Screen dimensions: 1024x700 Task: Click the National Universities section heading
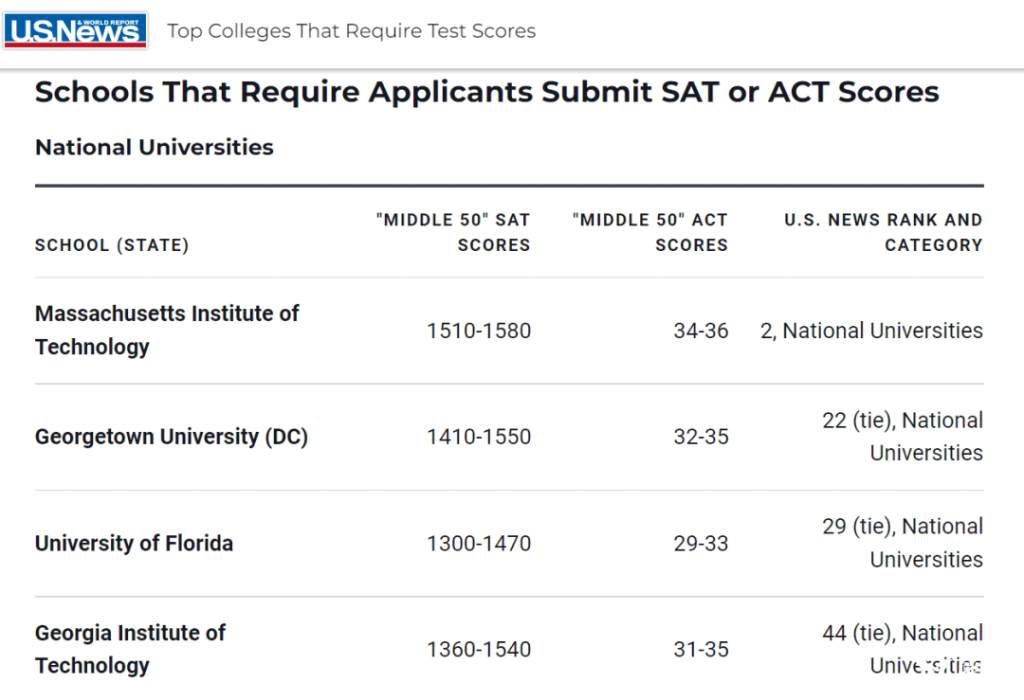154,147
